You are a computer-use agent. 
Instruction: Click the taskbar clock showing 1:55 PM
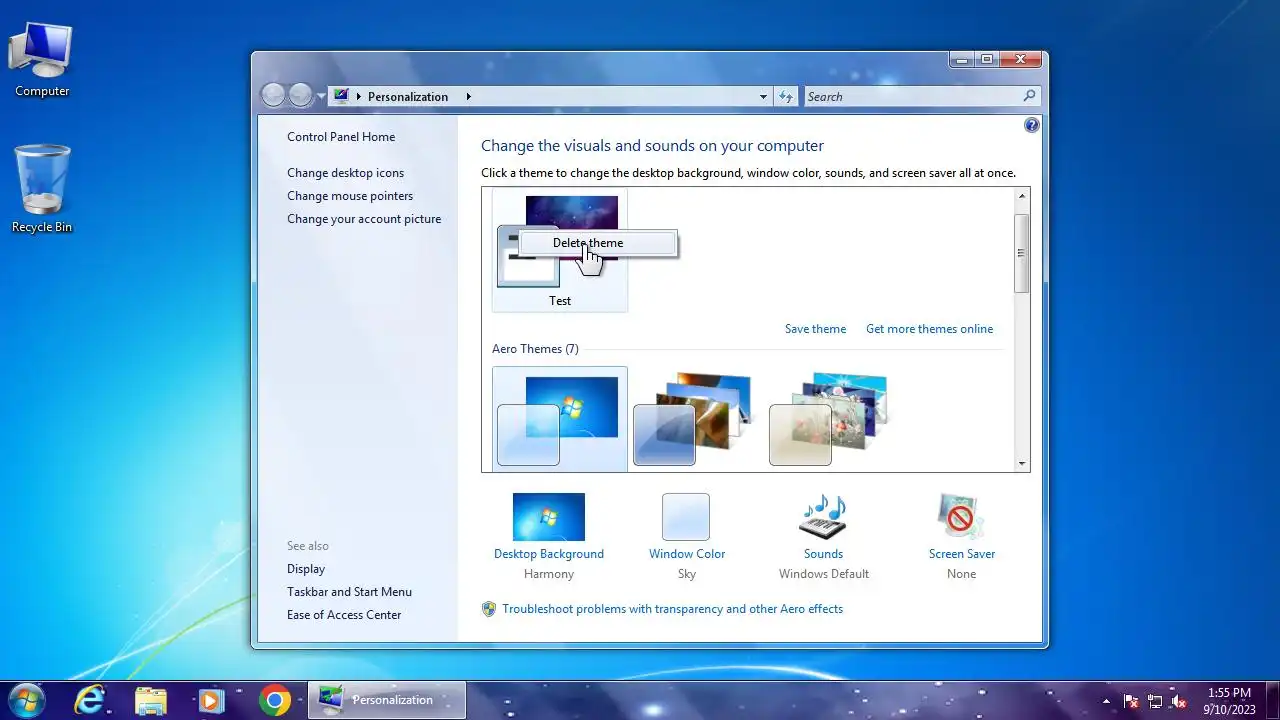pyautogui.click(x=1229, y=701)
